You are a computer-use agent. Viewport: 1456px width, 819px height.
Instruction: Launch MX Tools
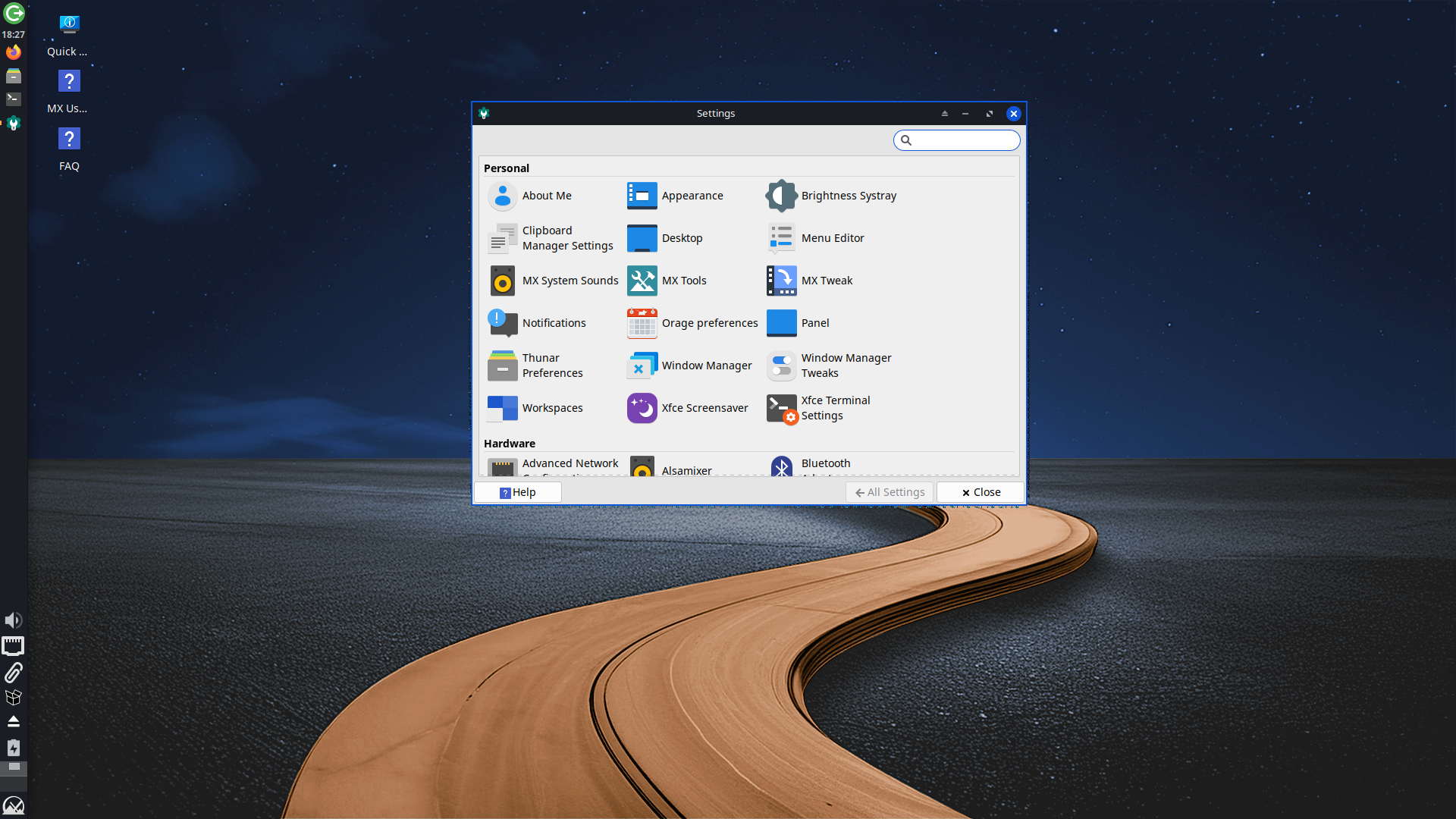tap(667, 281)
